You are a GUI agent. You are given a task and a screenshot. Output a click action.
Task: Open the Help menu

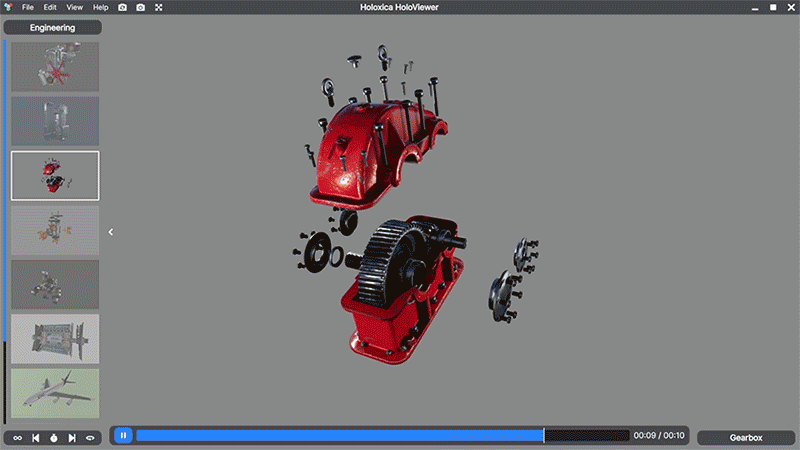click(101, 7)
